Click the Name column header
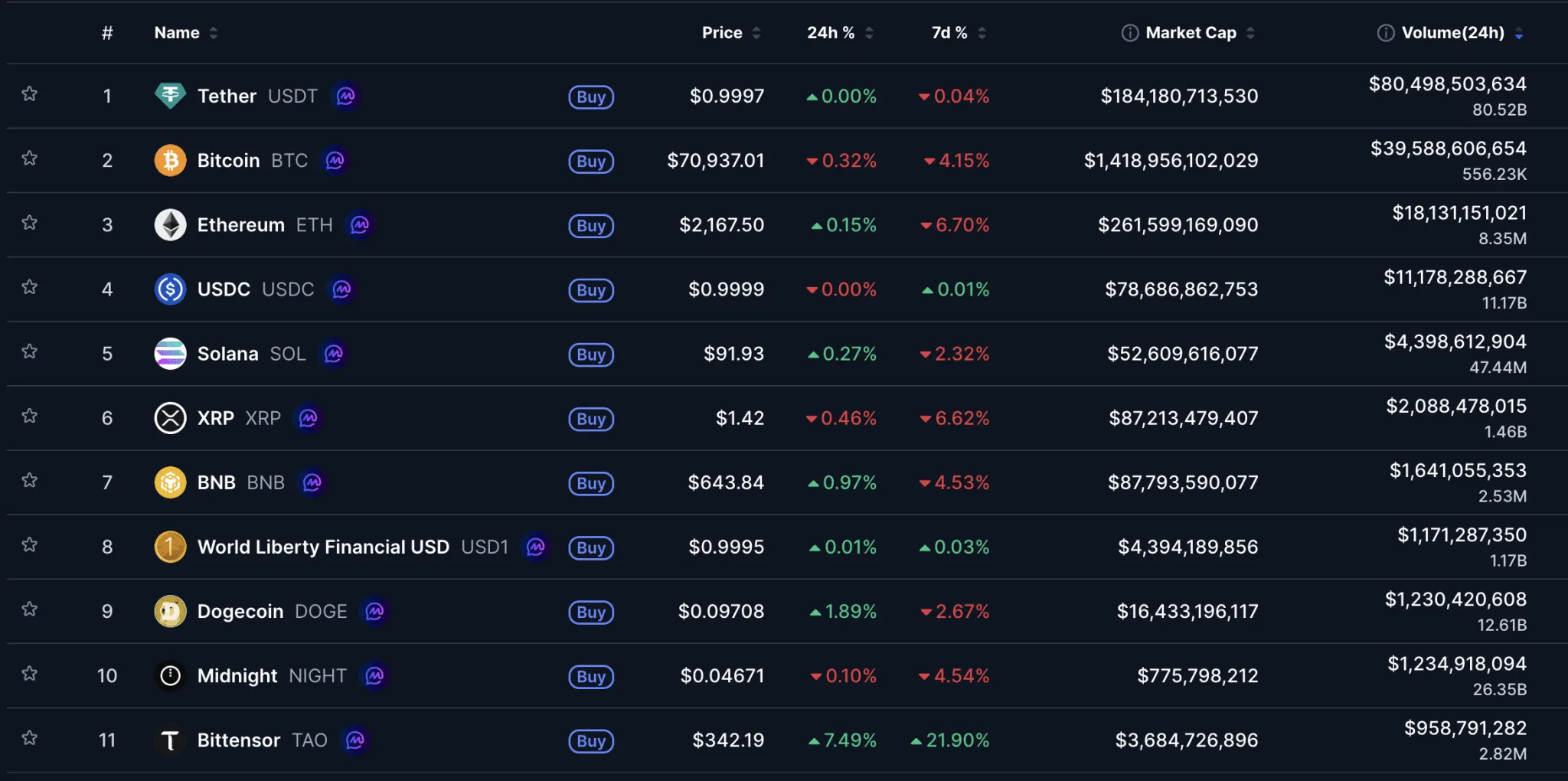The image size is (1568, 781). [176, 32]
